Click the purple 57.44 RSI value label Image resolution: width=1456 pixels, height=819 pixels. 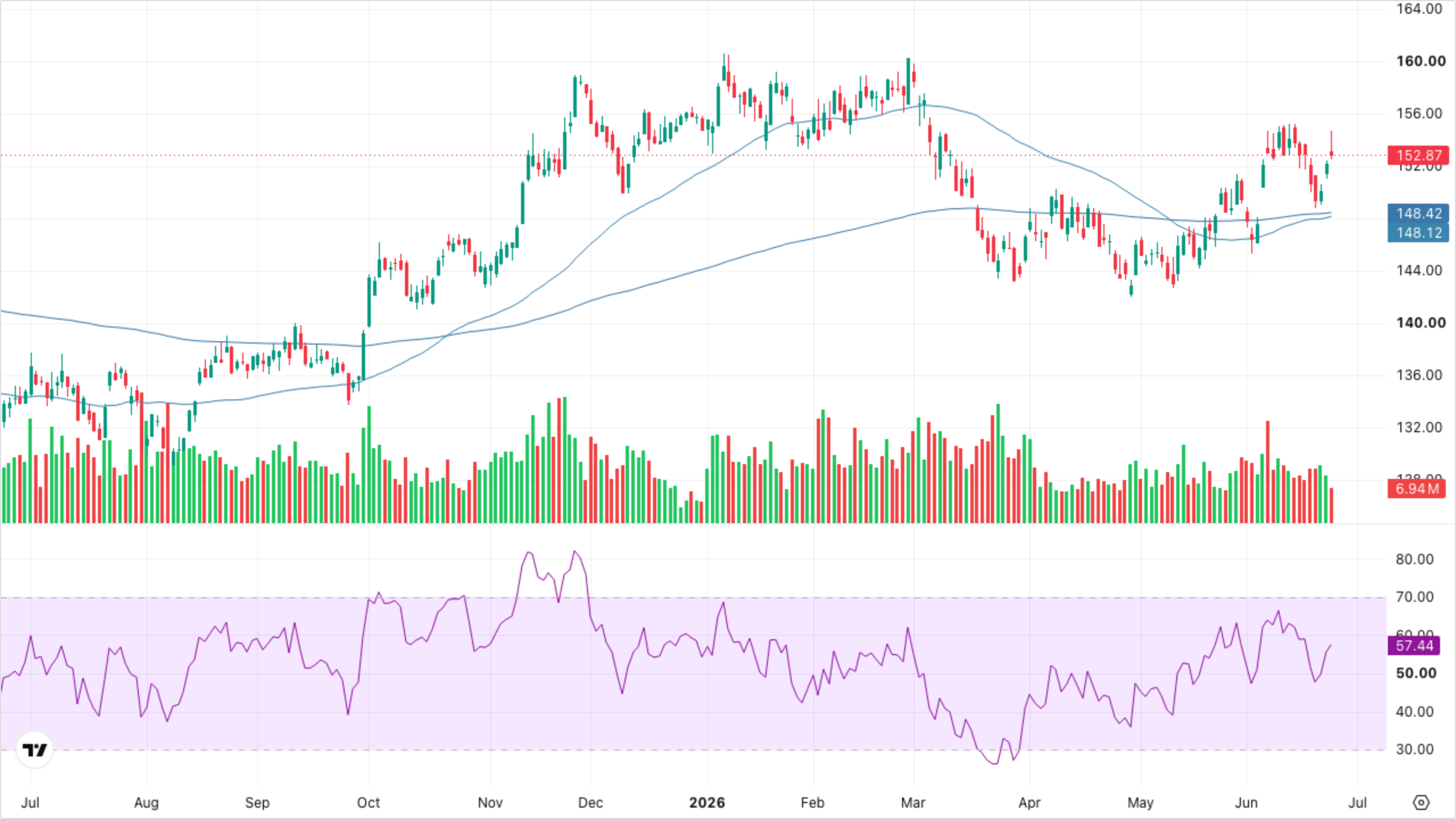[1414, 646]
